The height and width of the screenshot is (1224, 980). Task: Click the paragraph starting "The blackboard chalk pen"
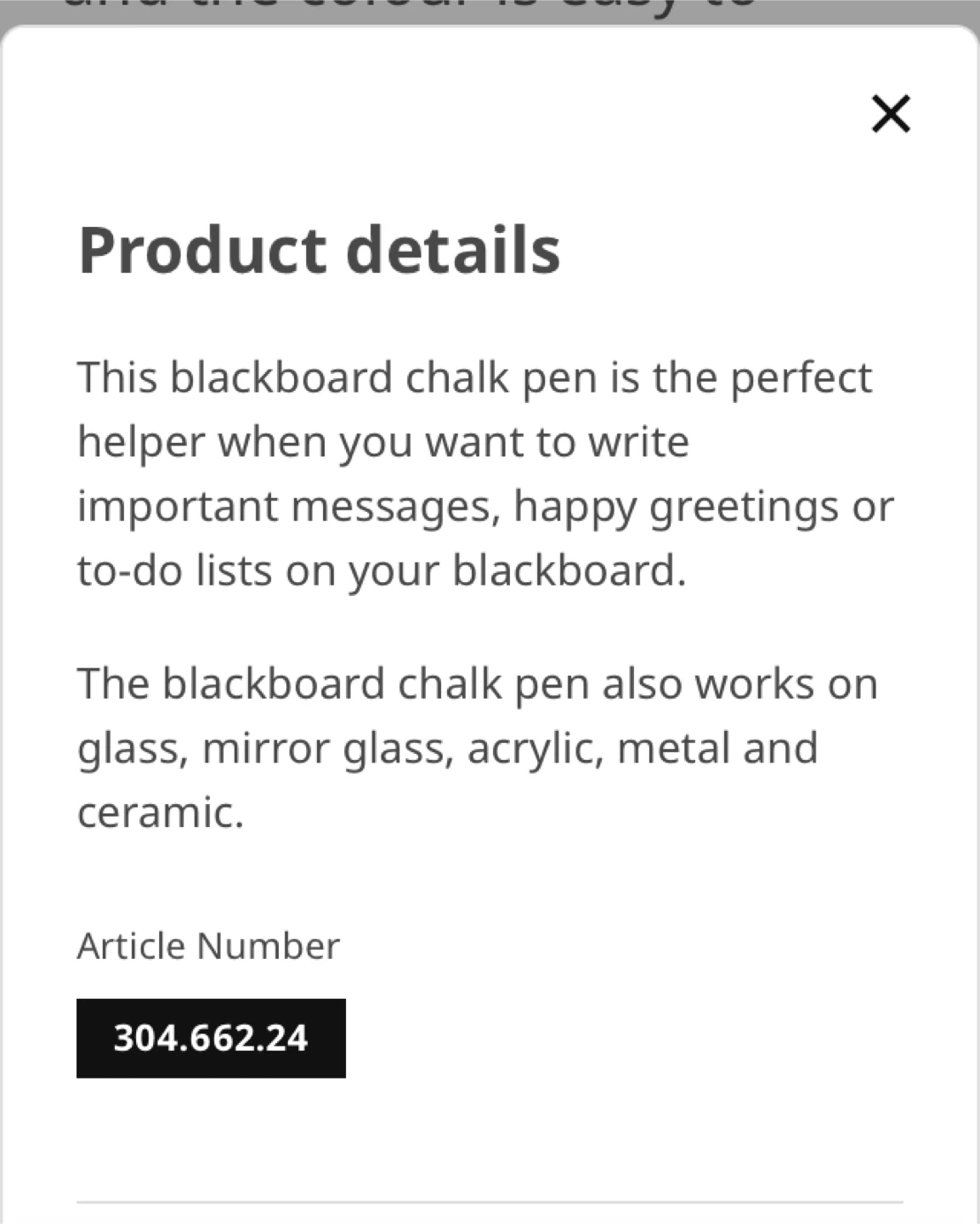click(476, 747)
